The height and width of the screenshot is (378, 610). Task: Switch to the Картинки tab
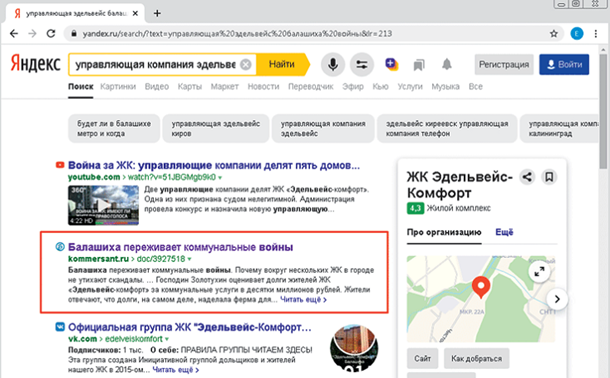118,87
